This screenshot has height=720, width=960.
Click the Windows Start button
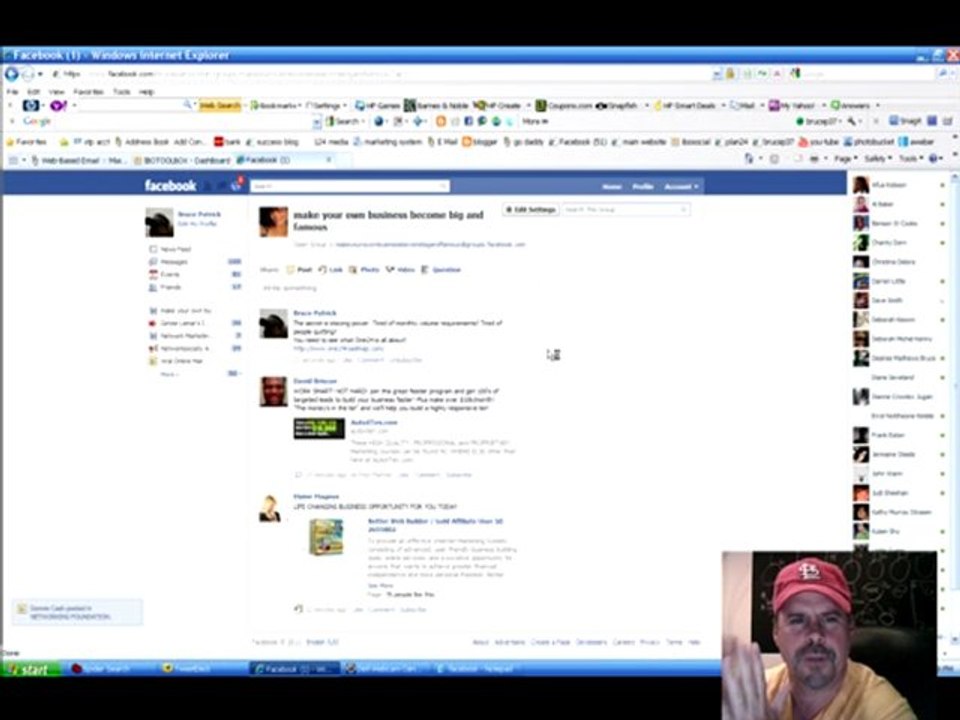click(x=31, y=669)
